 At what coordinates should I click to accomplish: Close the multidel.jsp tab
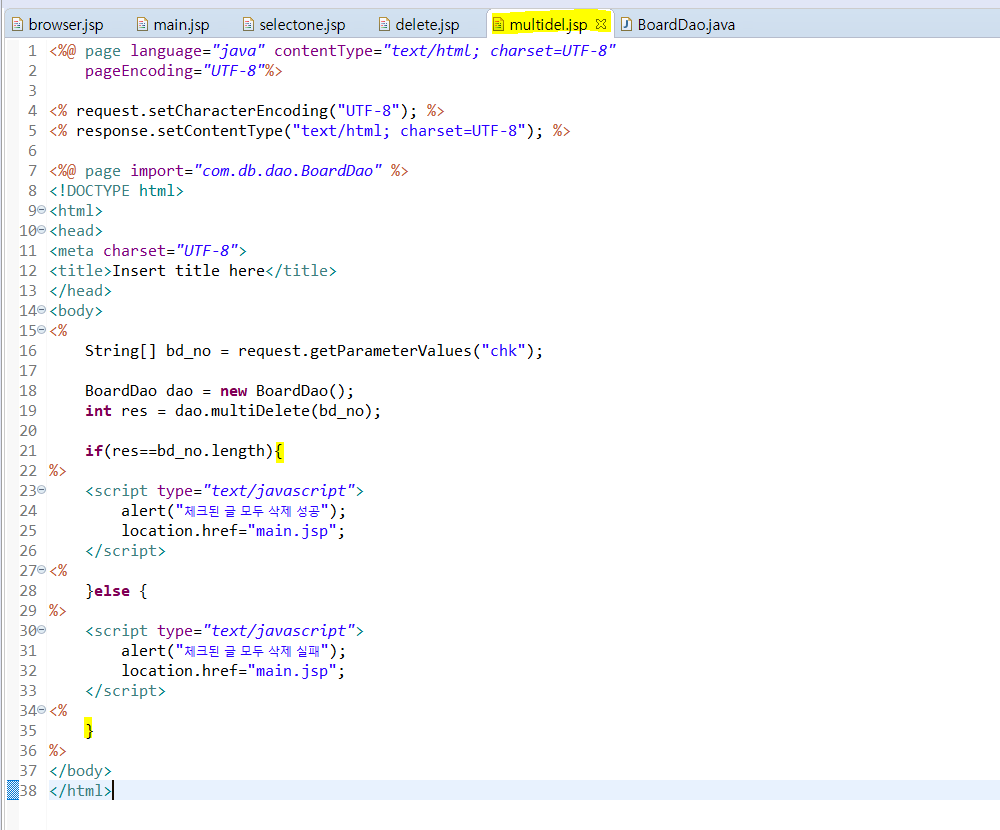601,24
